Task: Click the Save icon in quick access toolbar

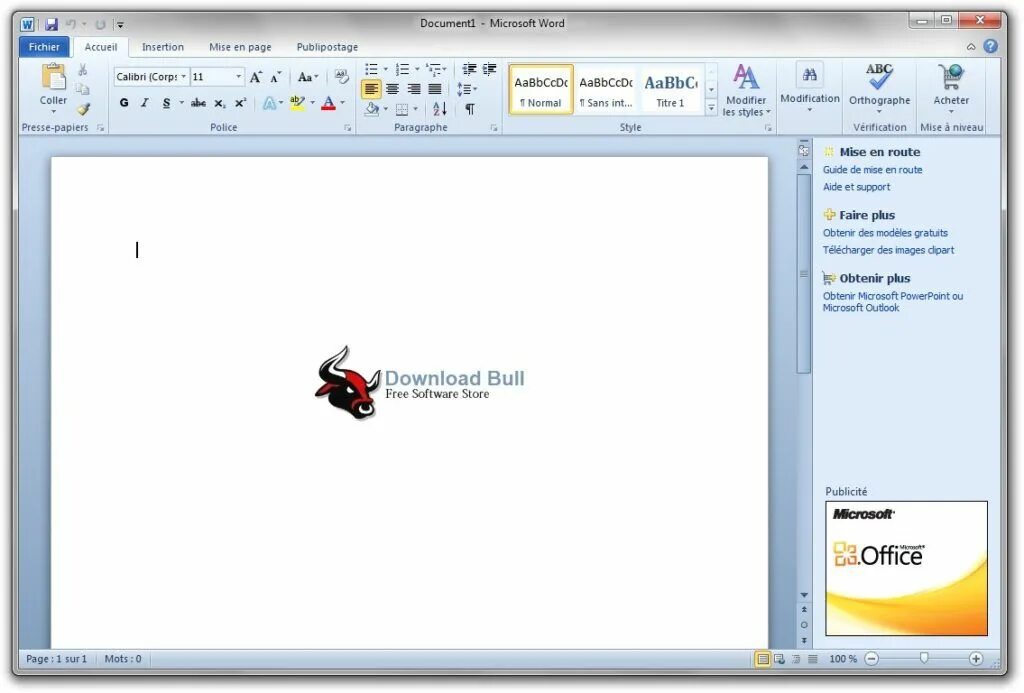Action: 52,25
